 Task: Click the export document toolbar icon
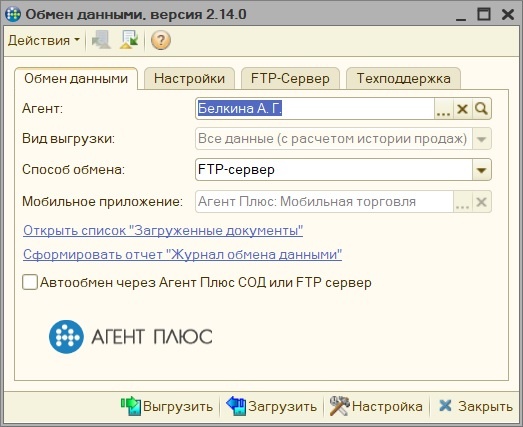129,40
